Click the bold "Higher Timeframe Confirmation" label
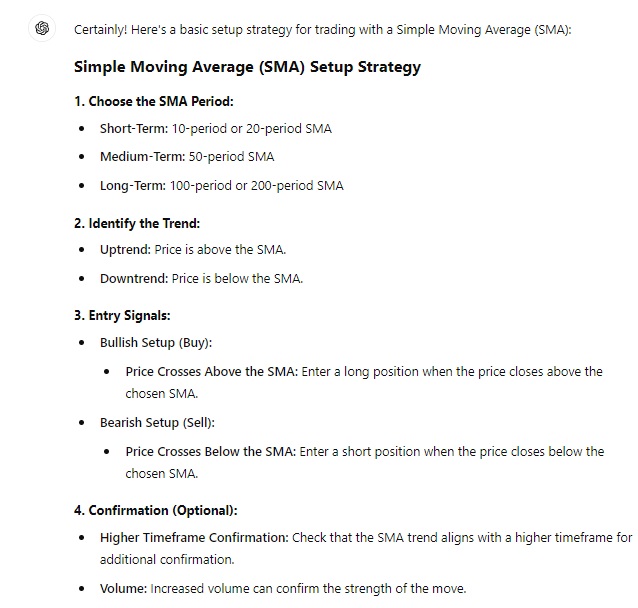The width and height of the screenshot is (638, 608). click(195, 537)
